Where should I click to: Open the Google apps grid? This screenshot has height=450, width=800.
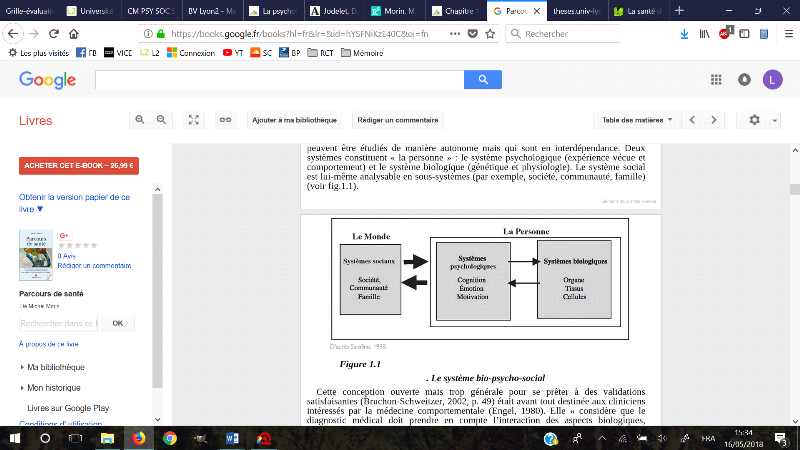click(x=716, y=80)
